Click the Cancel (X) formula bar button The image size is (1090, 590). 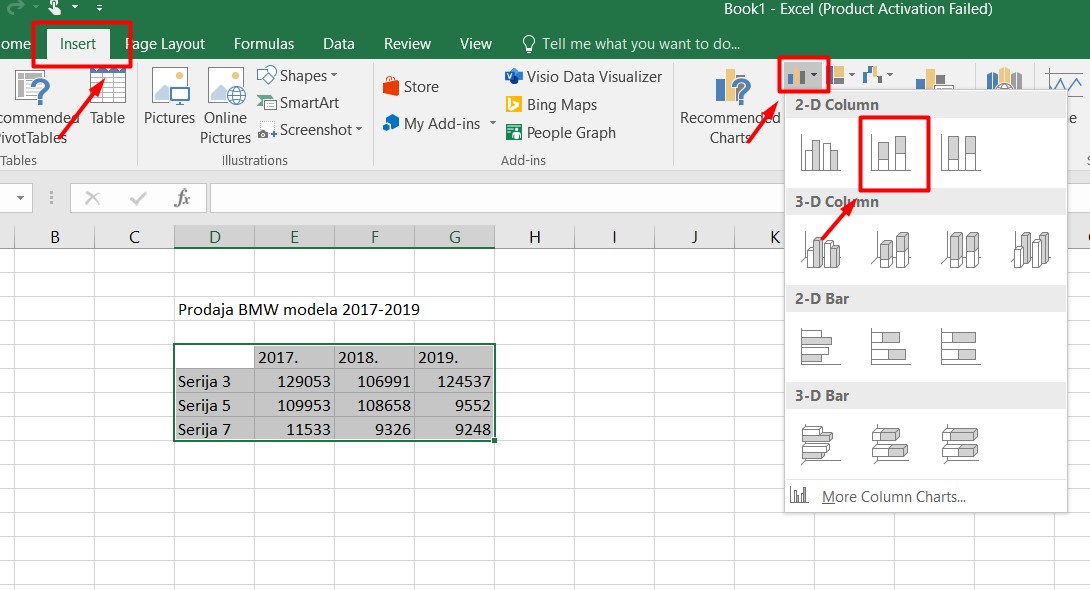[92, 198]
